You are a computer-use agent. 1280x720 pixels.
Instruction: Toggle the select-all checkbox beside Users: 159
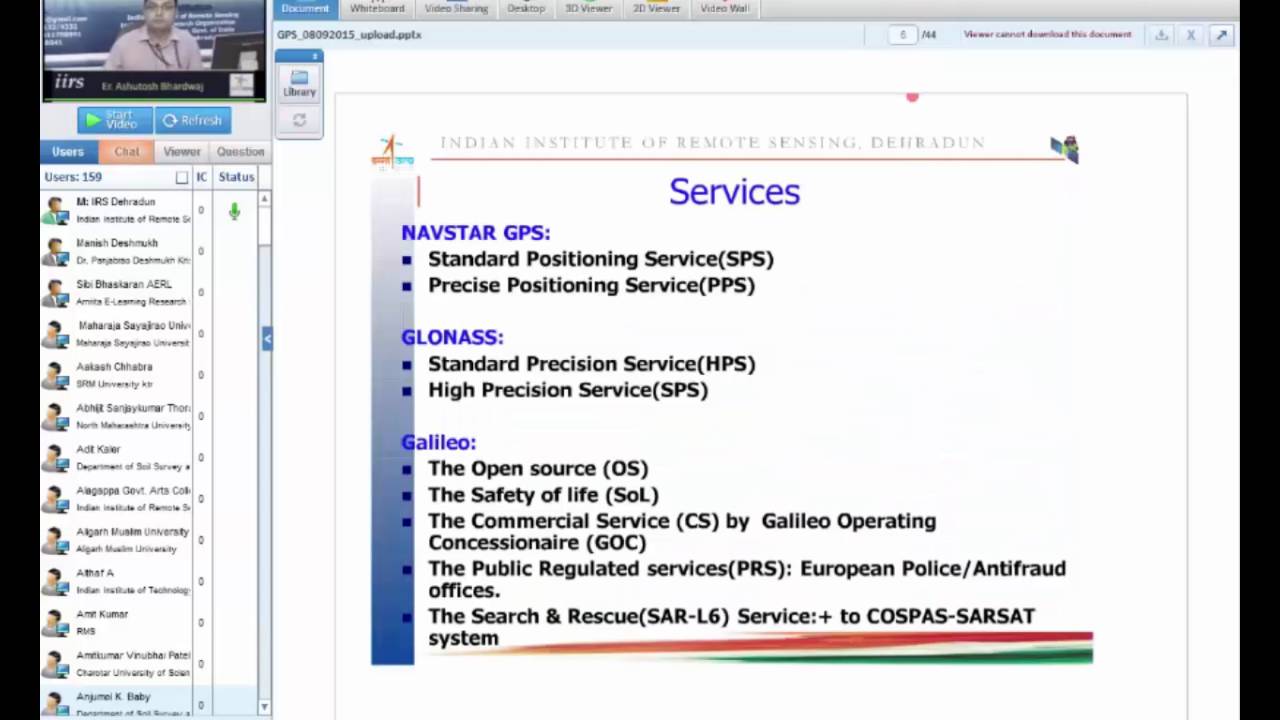(x=182, y=177)
